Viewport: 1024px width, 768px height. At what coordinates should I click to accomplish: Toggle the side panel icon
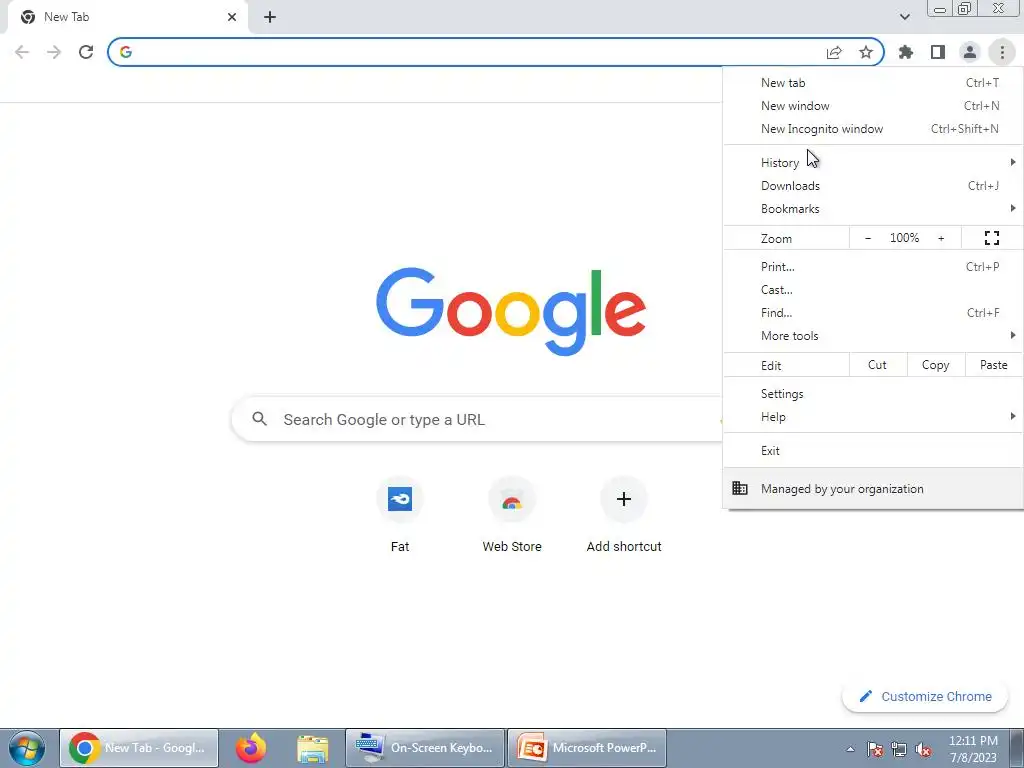938,52
